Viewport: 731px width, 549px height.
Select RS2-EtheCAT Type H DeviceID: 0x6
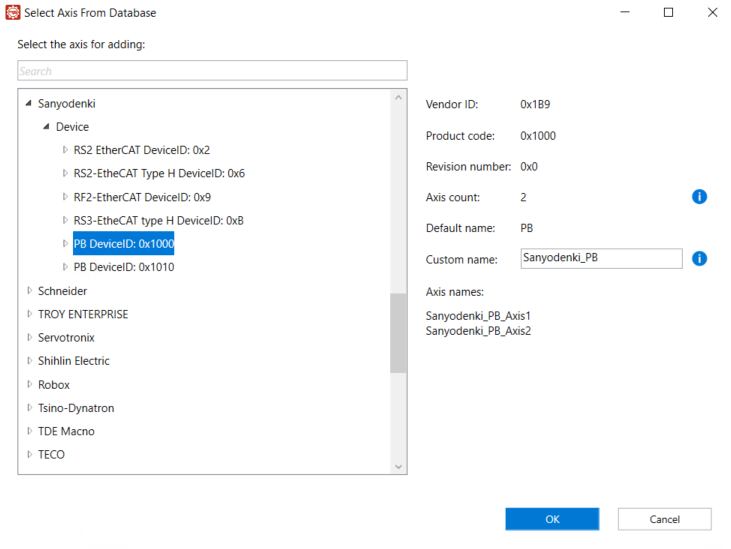(x=159, y=173)
